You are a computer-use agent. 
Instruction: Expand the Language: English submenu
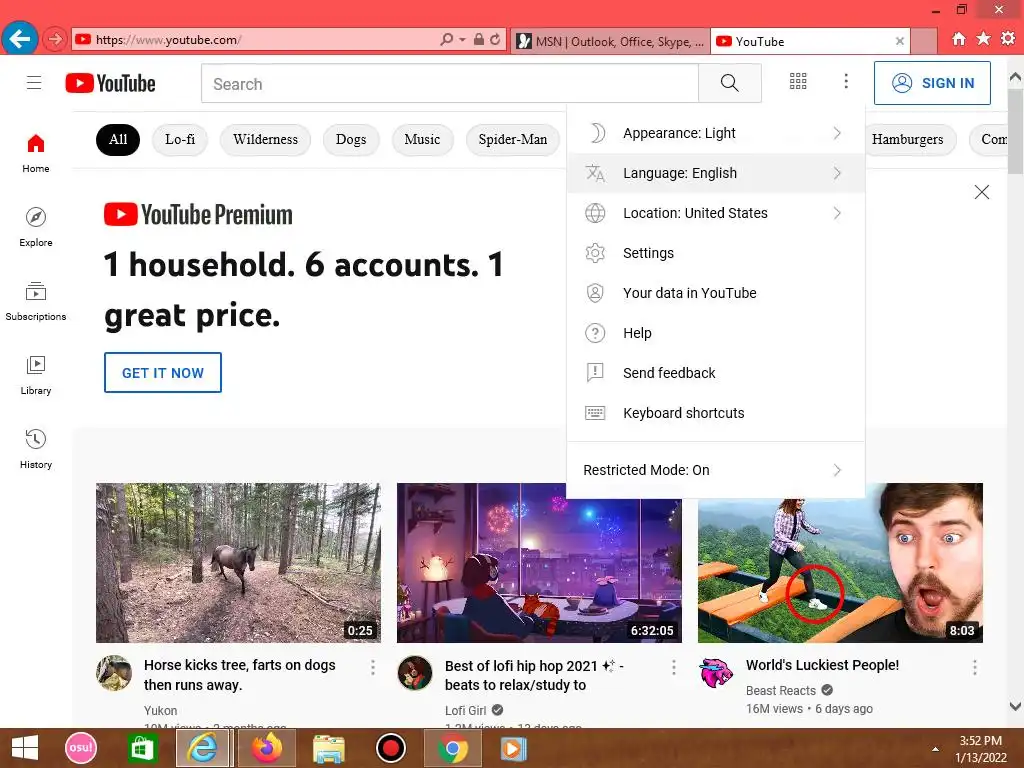coord(716,173)
